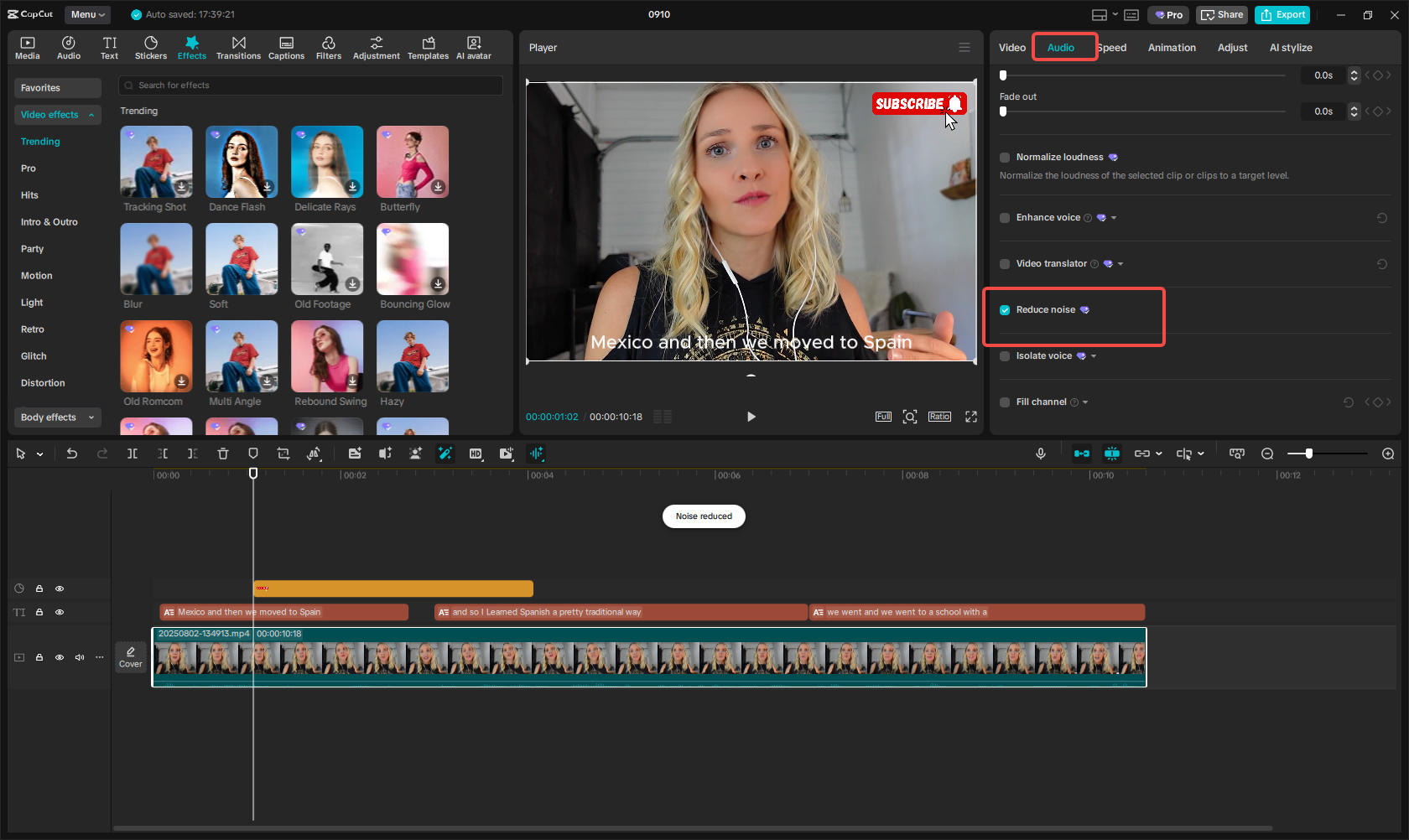Screen dimensions: 1409x840
Task: Undo the last timeline action
Action: click(x=72, y=454)
